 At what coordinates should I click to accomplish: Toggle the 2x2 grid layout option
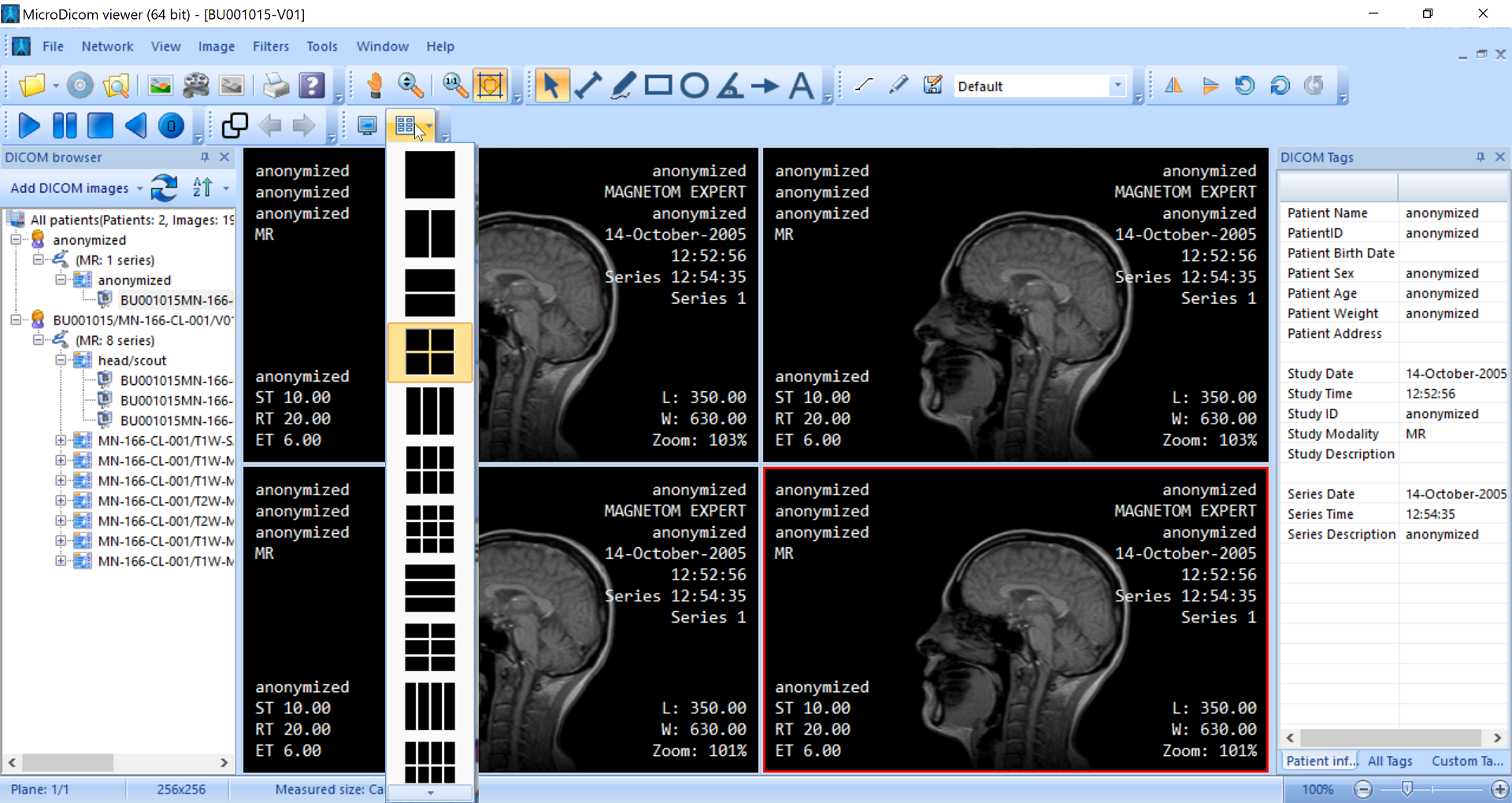point(429,352)
